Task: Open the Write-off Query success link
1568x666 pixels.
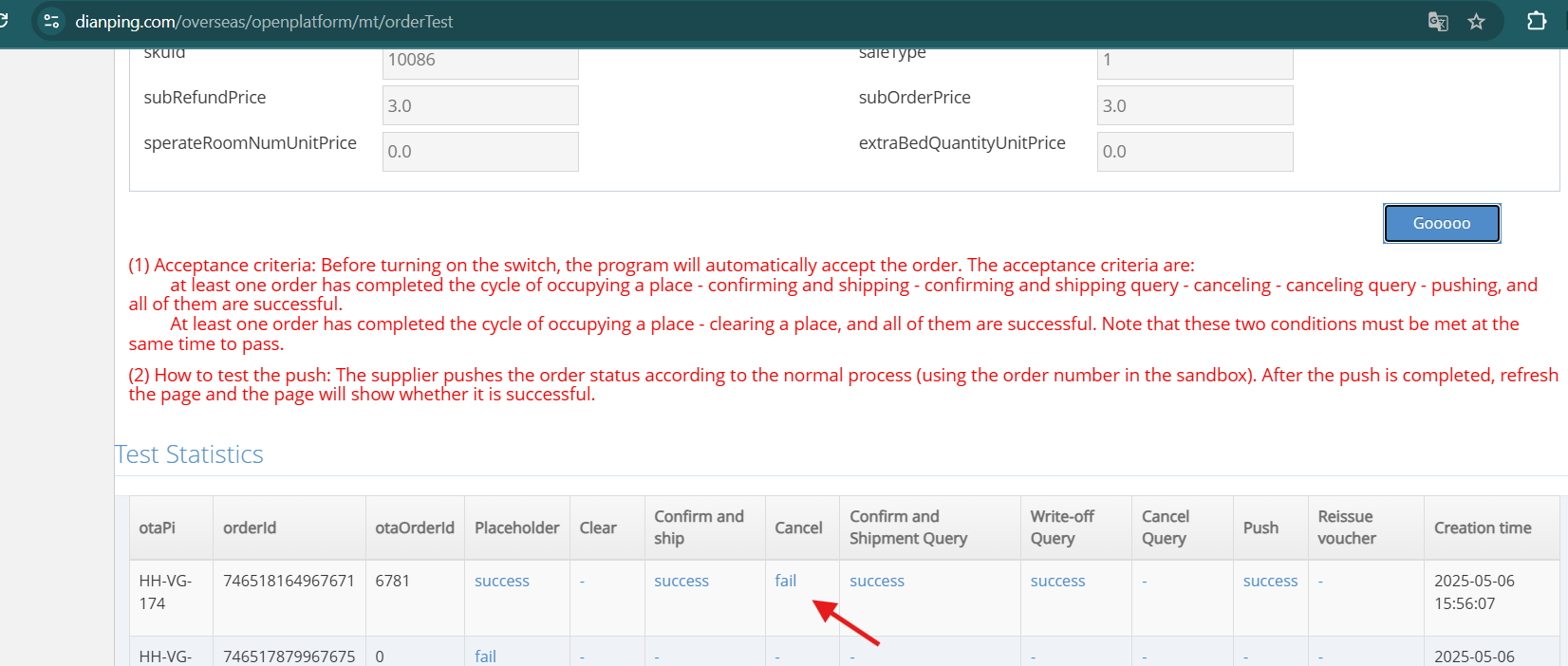Action: [x=1057, y=581]
